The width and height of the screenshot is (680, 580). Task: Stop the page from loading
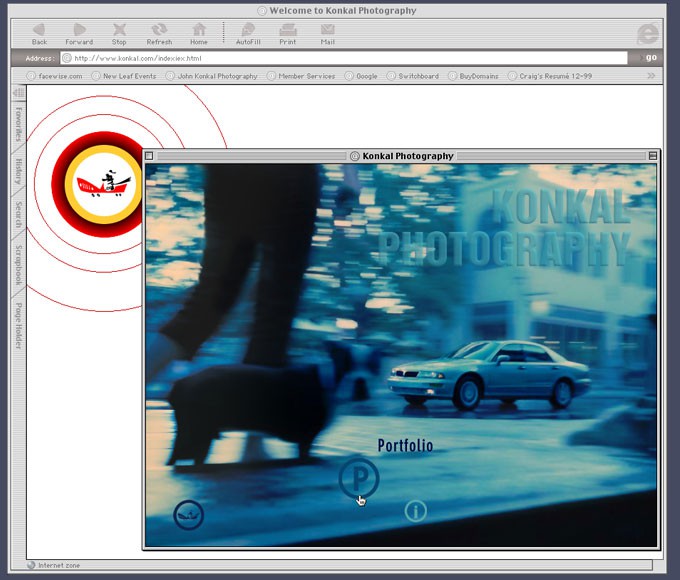point(119,32)
